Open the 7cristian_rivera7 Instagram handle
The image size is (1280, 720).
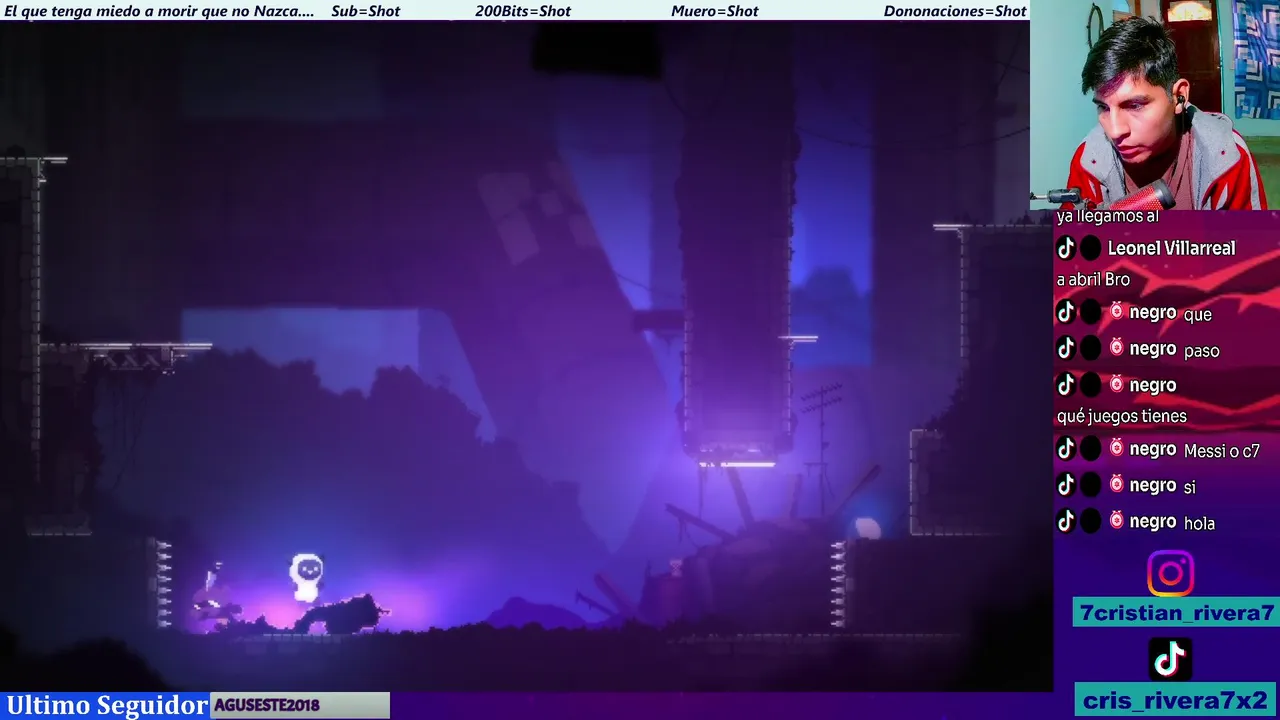[1176, 613]
